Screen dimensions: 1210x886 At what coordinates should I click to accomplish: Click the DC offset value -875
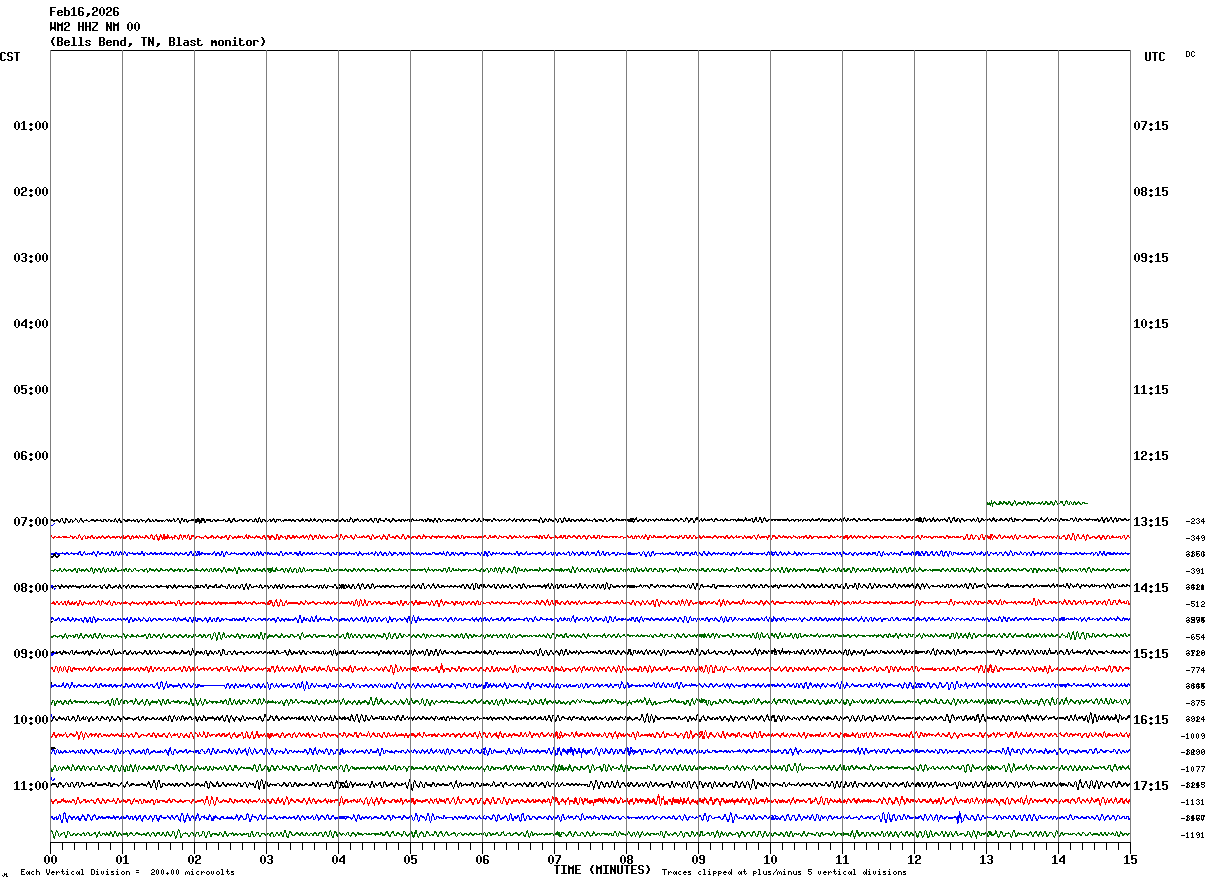pyautogui.click(x=1195, y=704)
